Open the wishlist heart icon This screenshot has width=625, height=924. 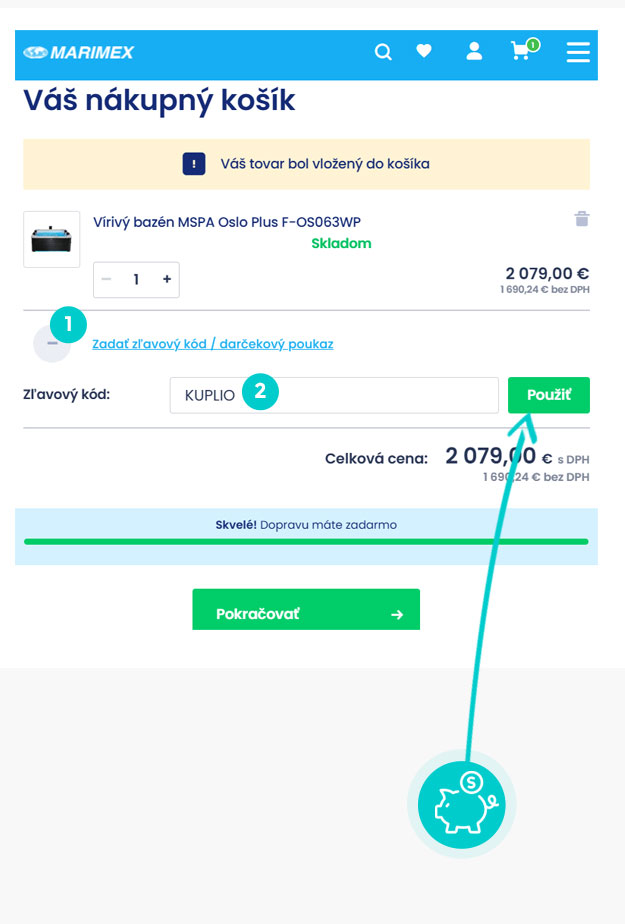click(424, 52)
